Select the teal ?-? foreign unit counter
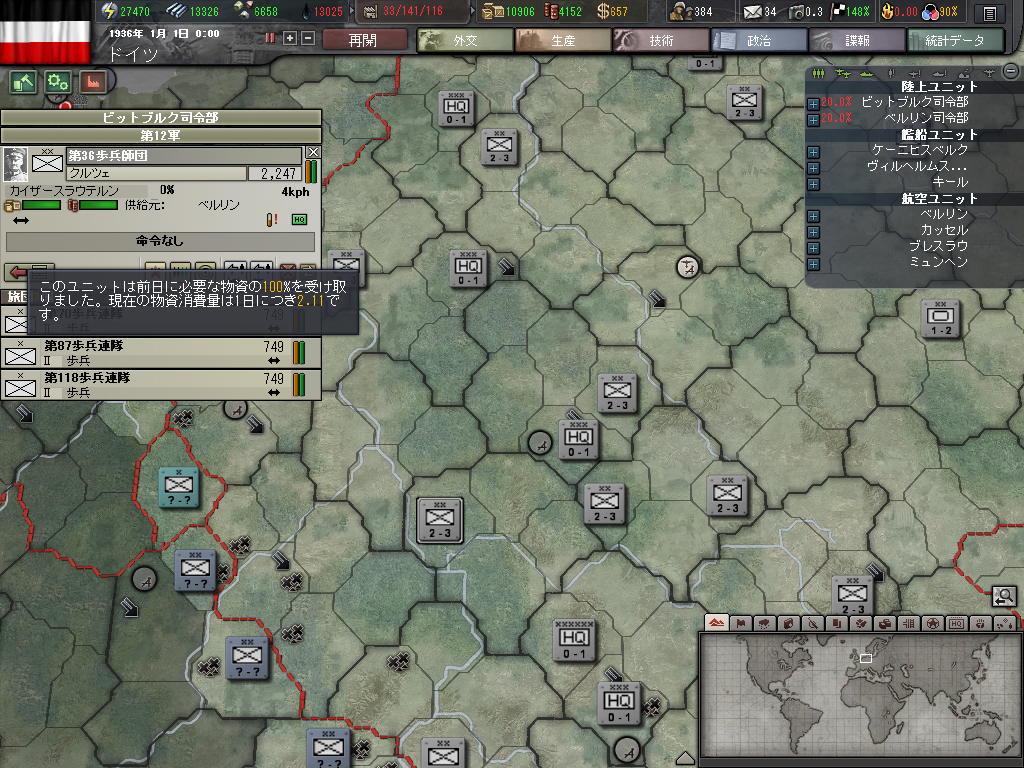 point(178,488)
